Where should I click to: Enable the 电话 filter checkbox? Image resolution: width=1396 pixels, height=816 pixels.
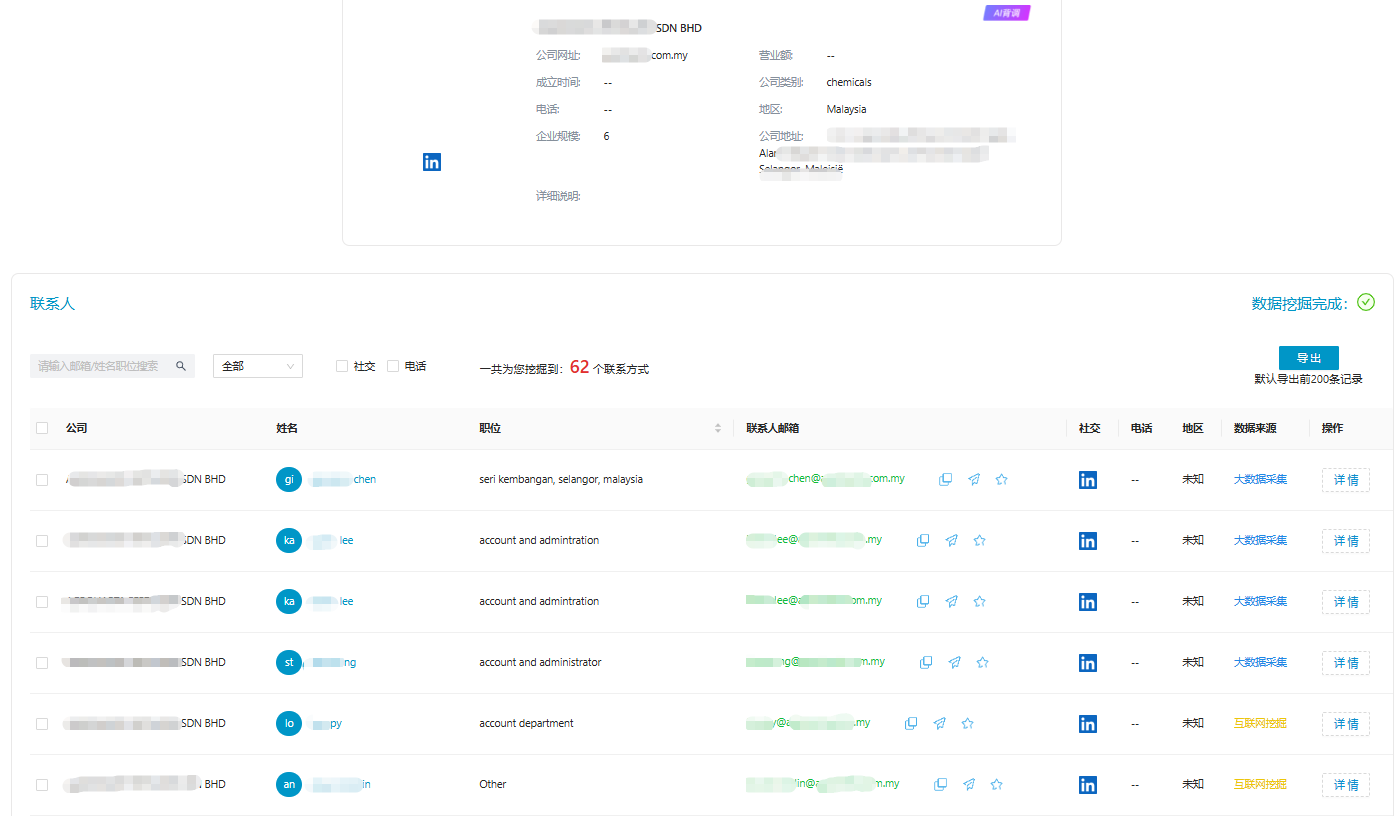pos(393,367)
